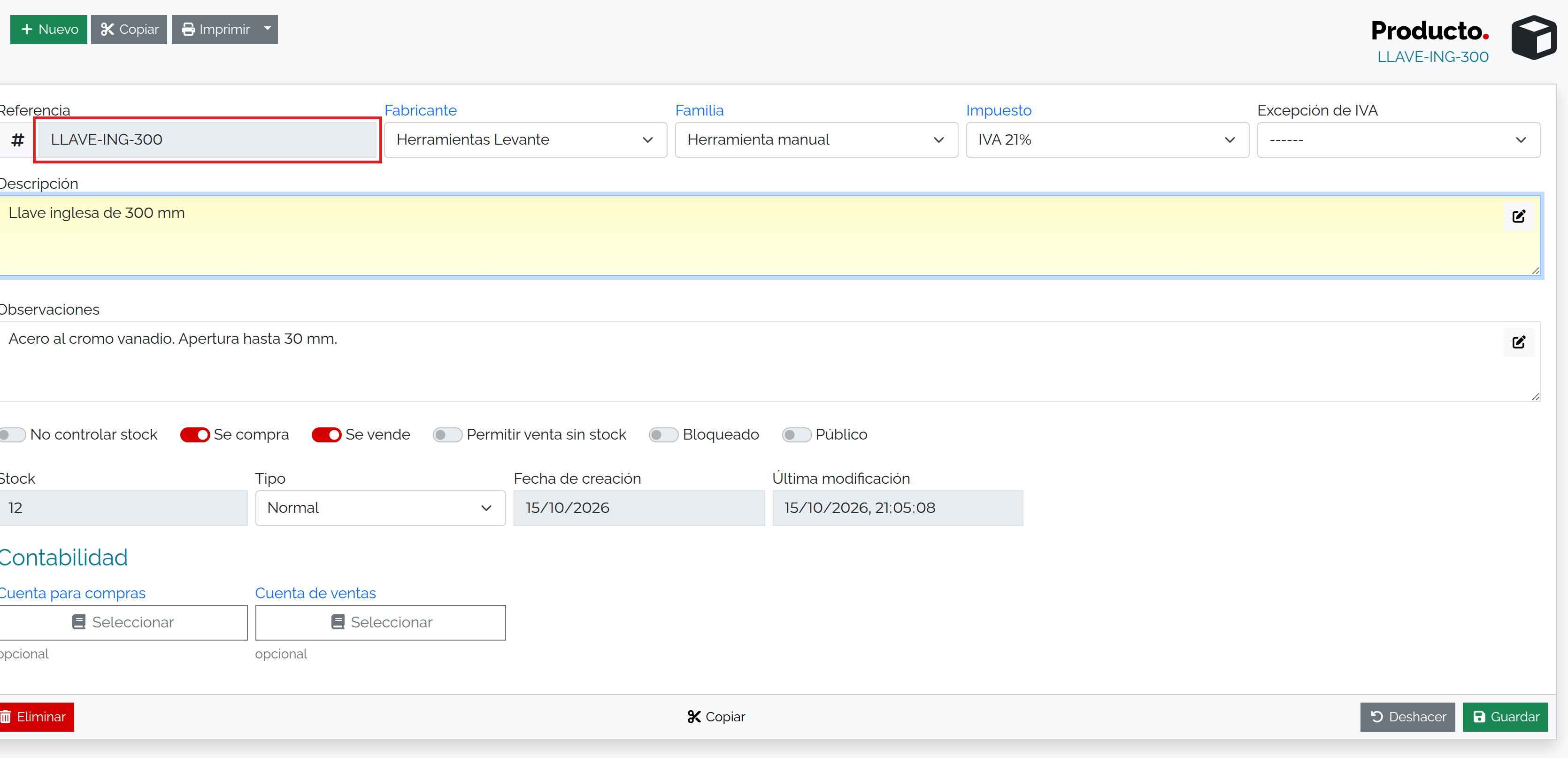
Task: Open the Familia dropdown Herramienta manual
Action: point(816,140)
